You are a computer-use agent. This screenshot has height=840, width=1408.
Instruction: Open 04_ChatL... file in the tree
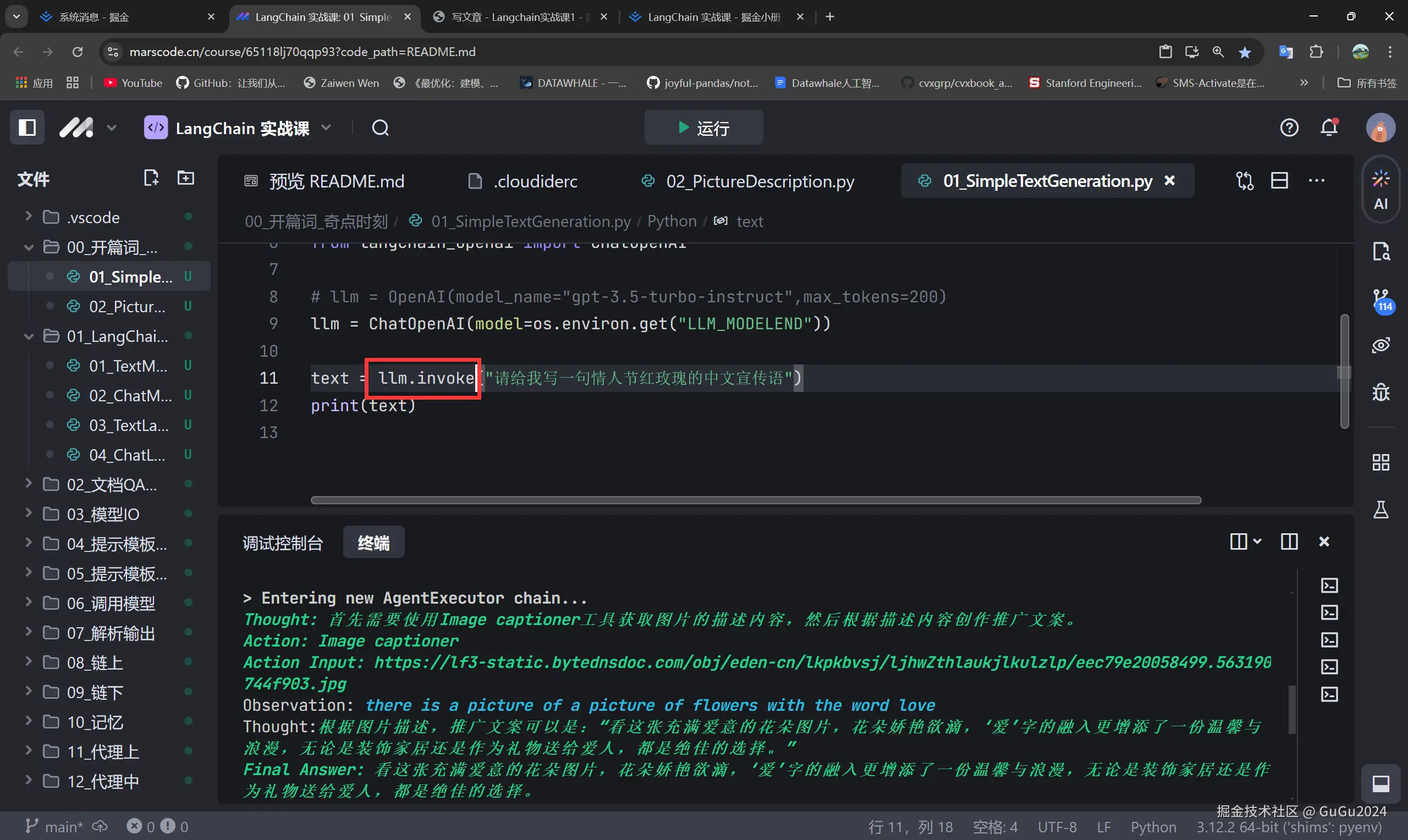click(x=127, y=455)
